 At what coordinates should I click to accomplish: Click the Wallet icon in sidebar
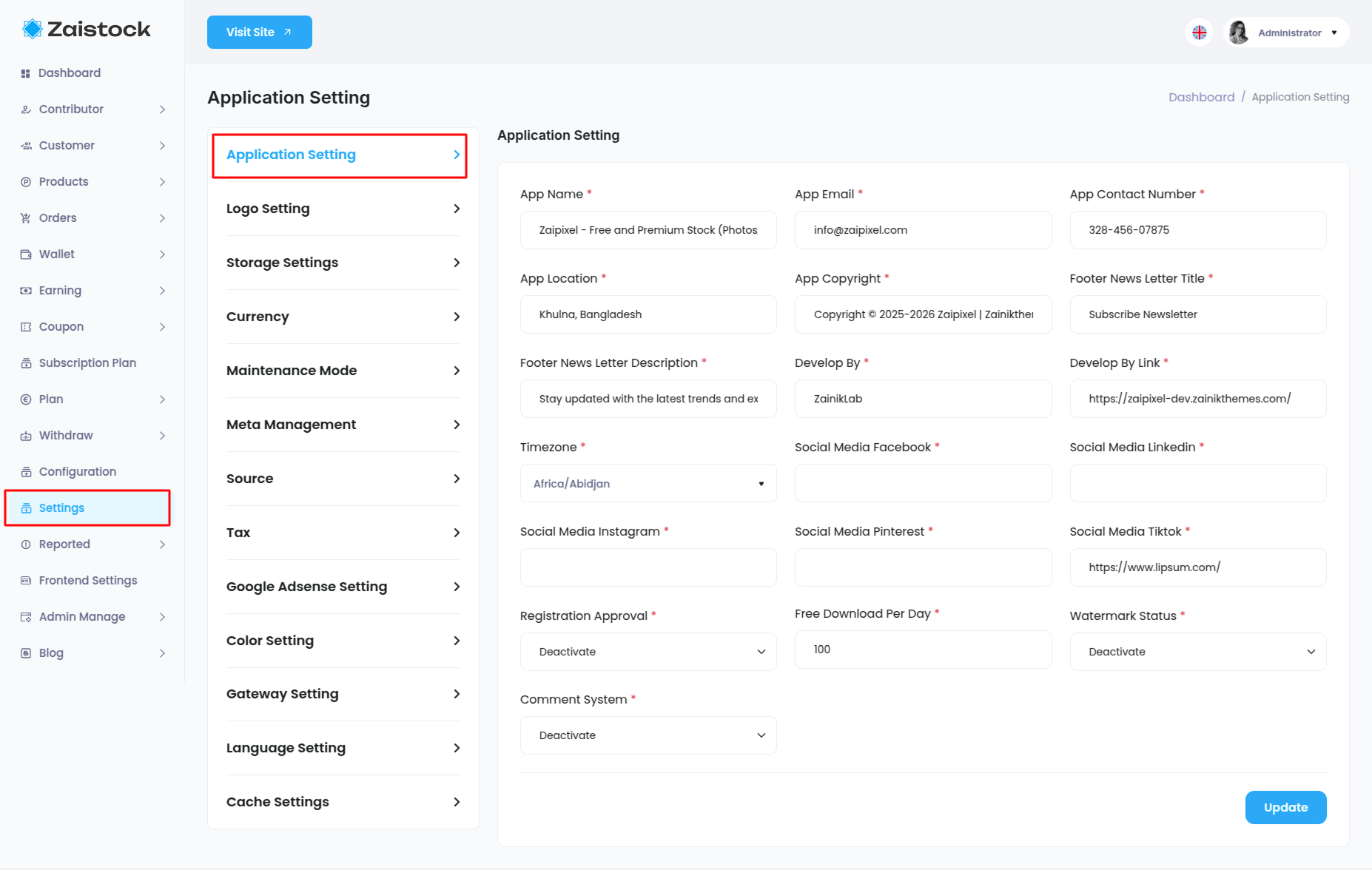pyautogui.click(x=26, y=254)
